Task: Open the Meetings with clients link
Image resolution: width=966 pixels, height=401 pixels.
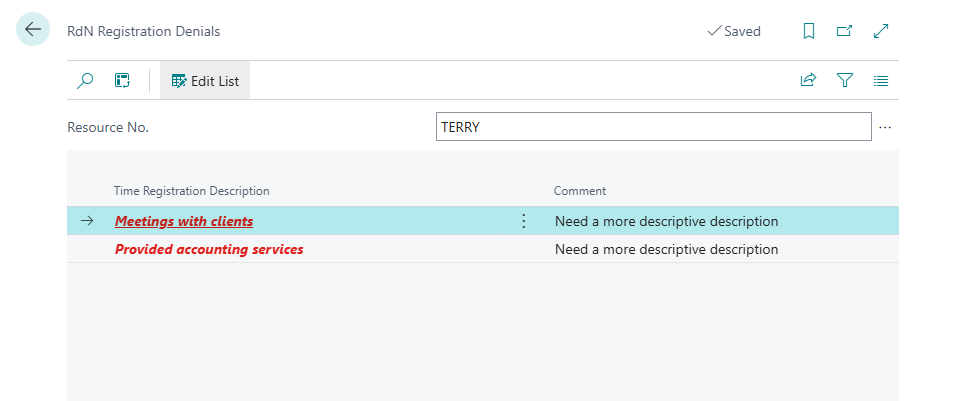Action: click(184, 221)
